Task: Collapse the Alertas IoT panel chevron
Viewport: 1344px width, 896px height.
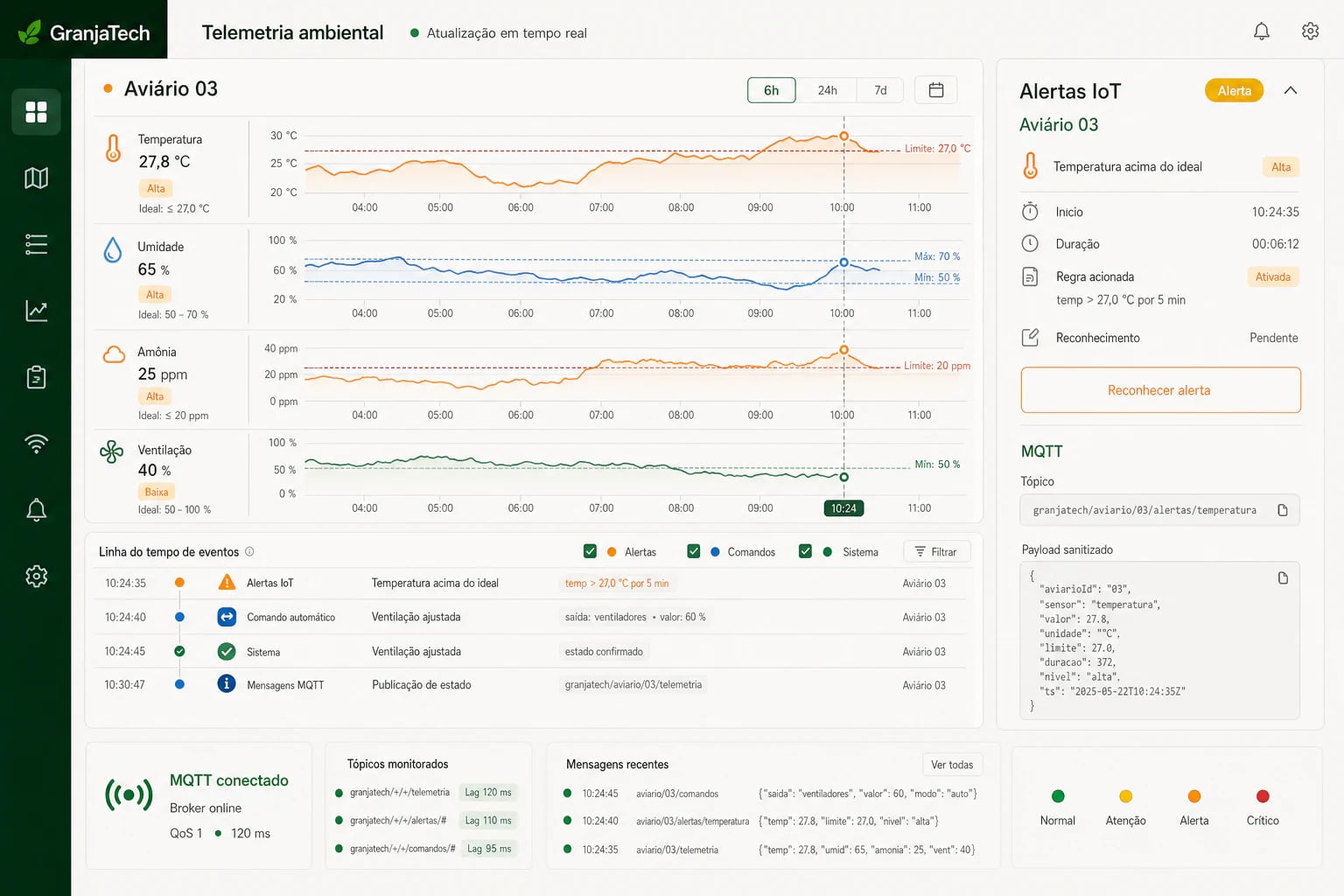Action: pos(1291,91)
